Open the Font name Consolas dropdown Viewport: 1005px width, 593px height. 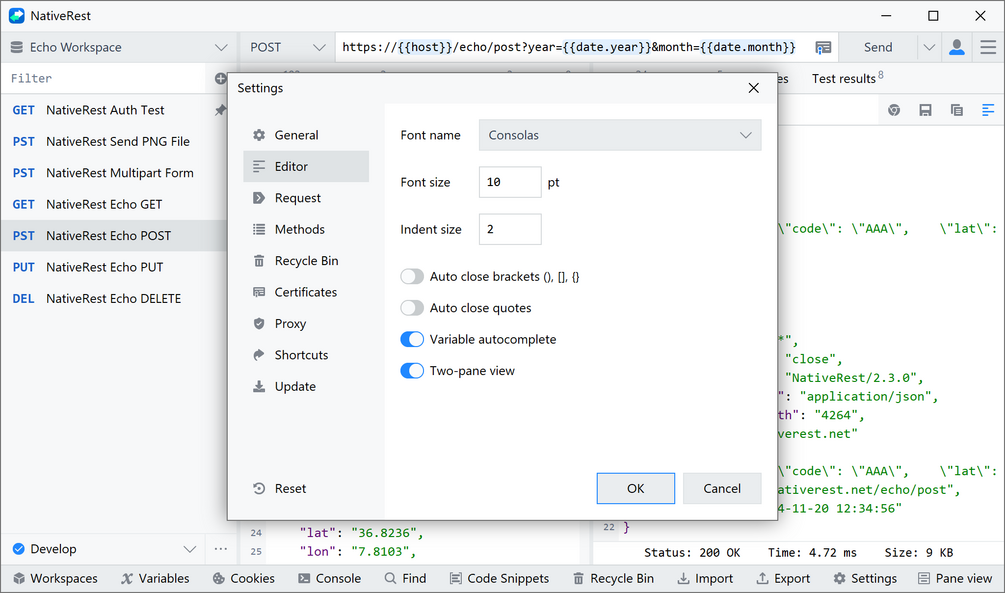[x=620, y=135]
